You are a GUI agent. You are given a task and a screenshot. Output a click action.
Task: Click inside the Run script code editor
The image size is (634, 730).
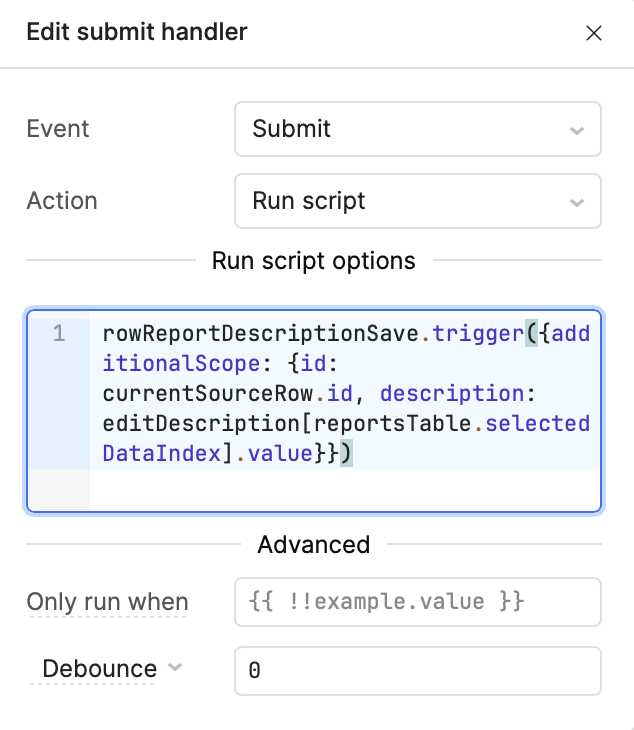(x=314, y=411)
